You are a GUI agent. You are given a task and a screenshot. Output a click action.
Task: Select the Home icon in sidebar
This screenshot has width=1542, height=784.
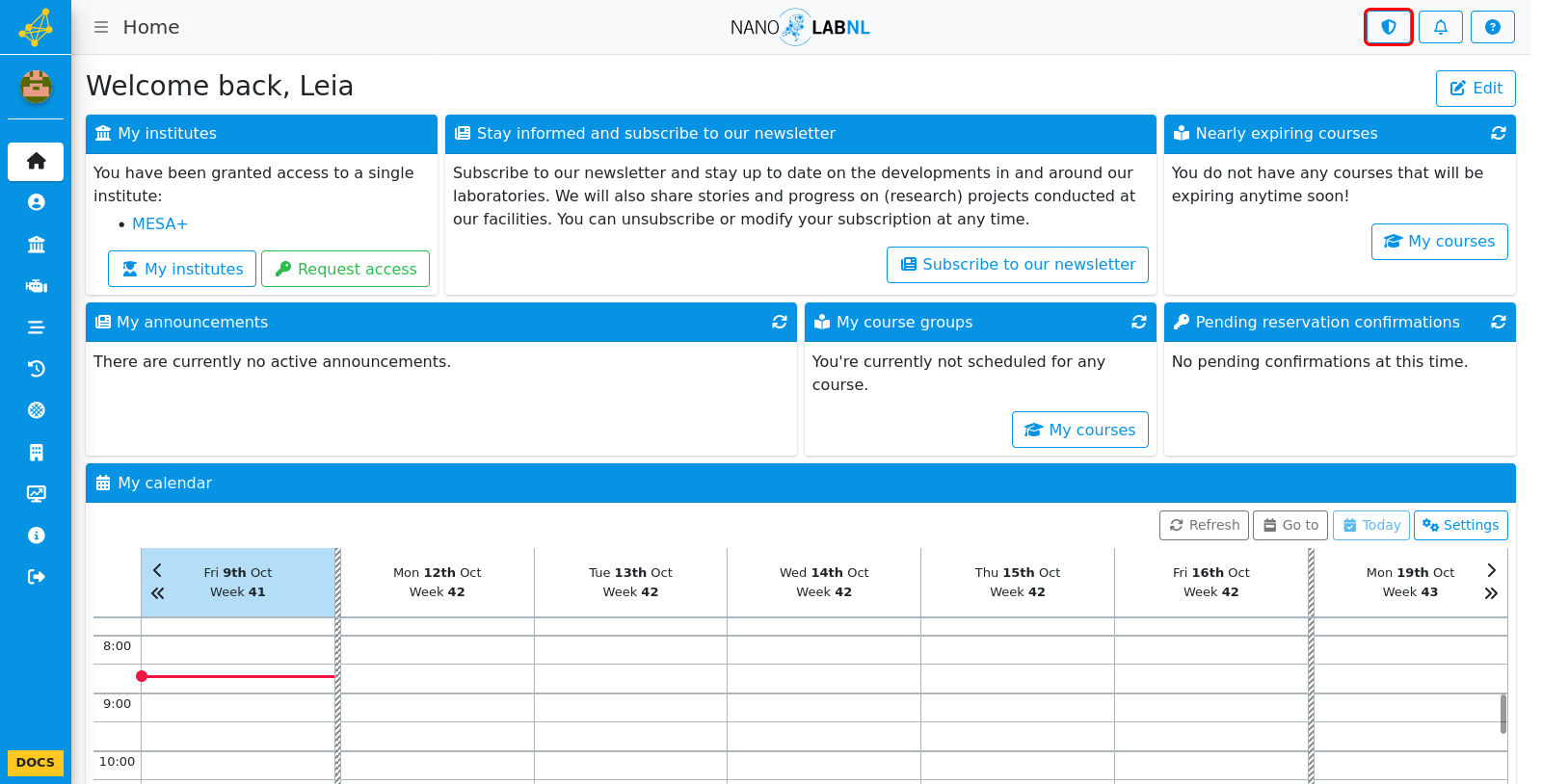(x=36, y=162)
